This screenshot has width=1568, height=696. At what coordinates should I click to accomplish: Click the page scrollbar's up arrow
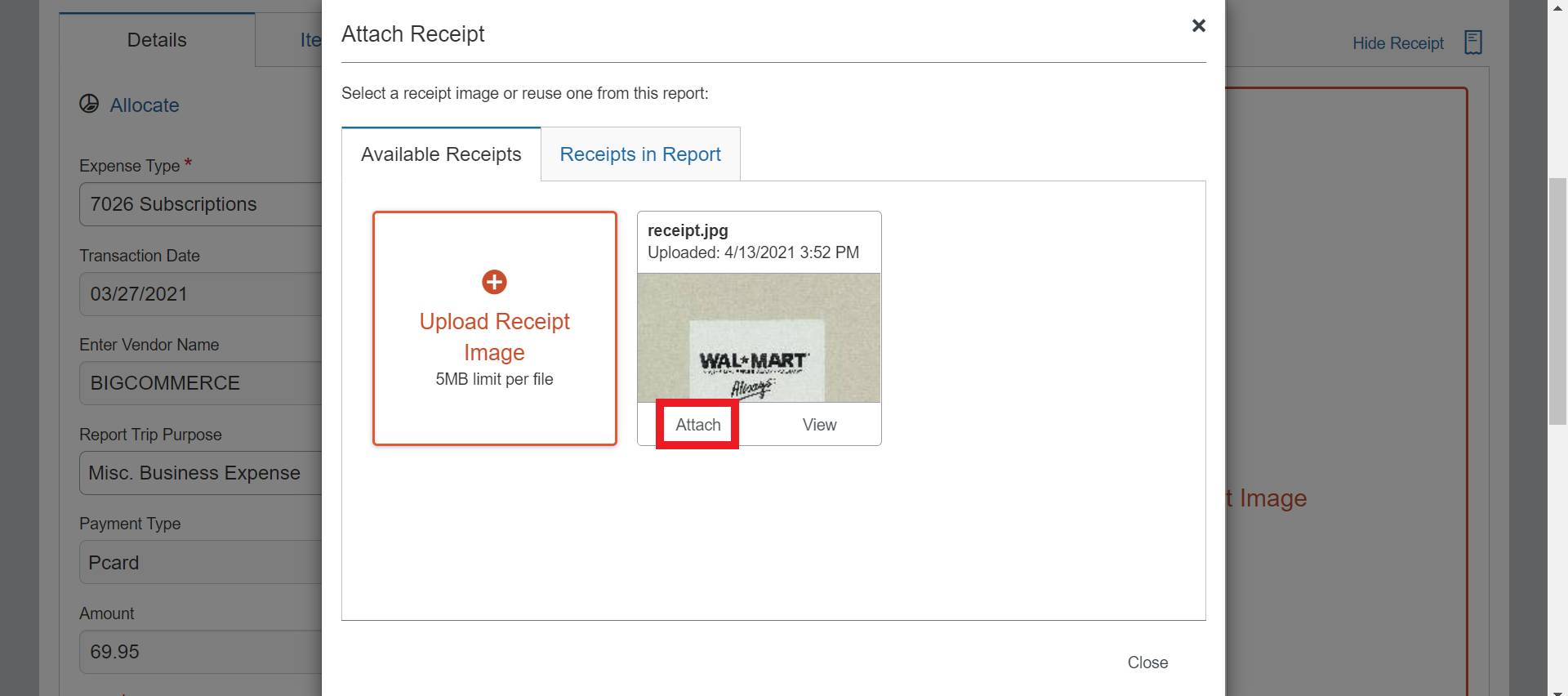click(1557, 7)
